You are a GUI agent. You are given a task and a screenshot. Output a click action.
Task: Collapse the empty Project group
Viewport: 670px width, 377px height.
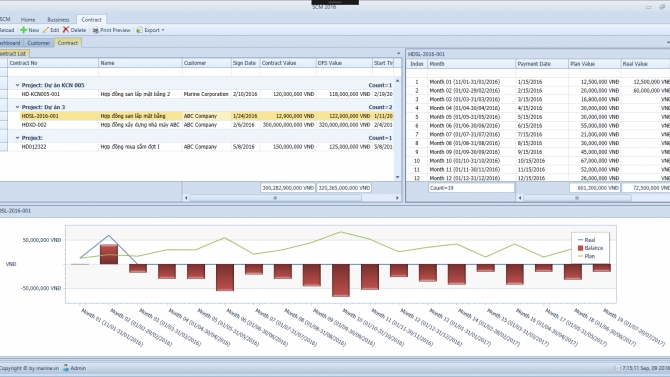coord(18,138)
